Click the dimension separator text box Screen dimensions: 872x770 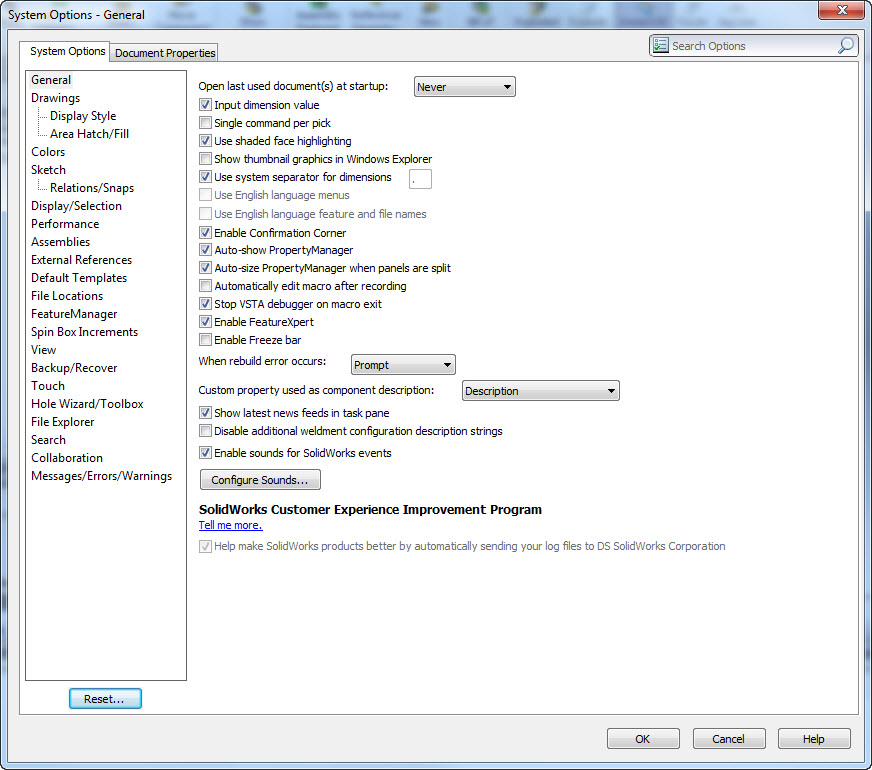(420, 178)
